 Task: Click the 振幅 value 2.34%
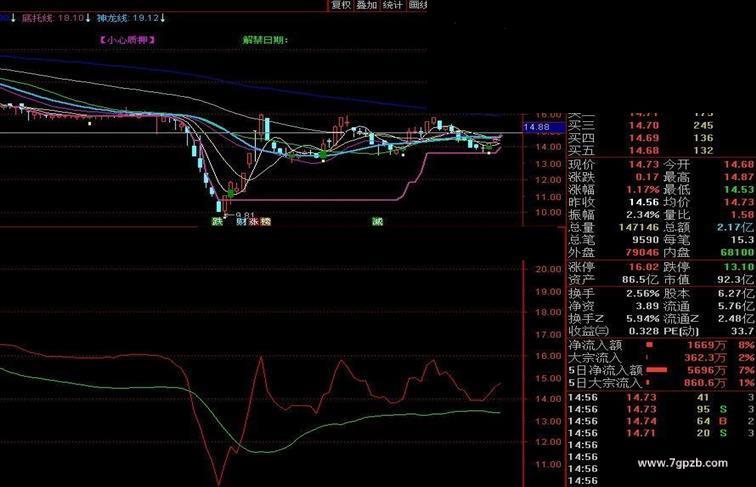click(x=643, y=215)
